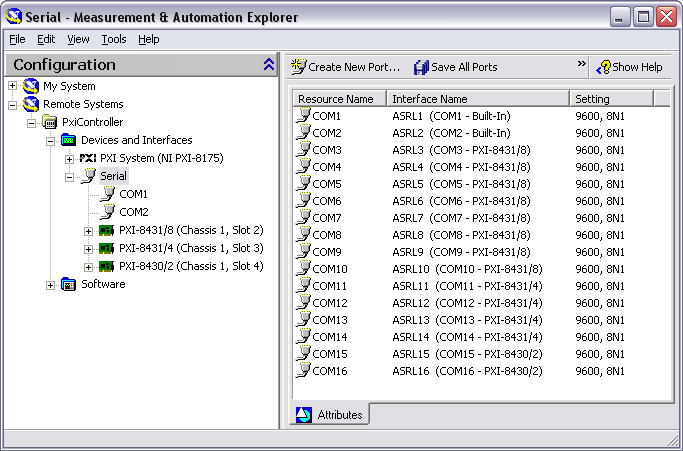Screen dimensions: 683x451
Task: Select the PXI-8431/4 (Chassis 1, Slot 3) label
Action: (x=191, y=248)
